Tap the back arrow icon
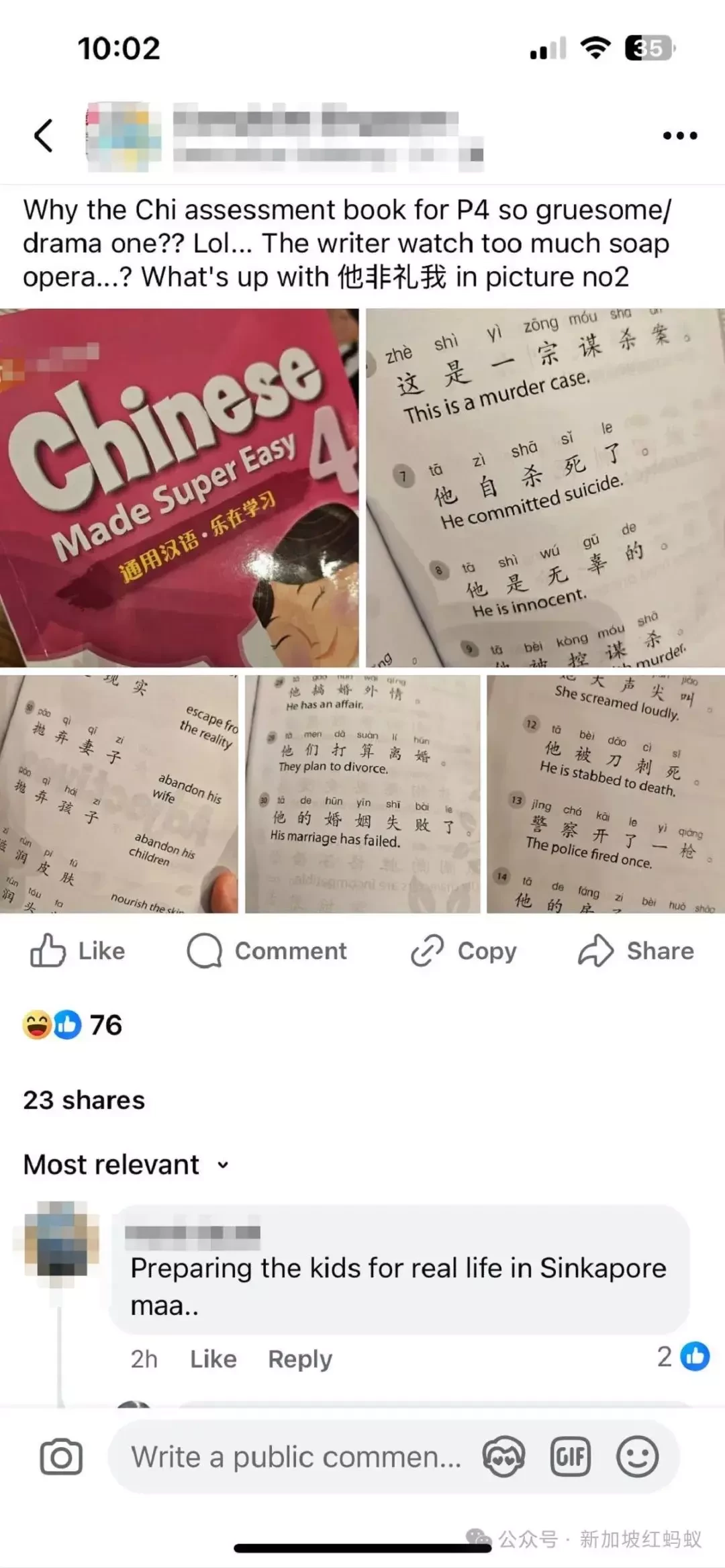Screen dimensions: 725x1568 click(44, 136)
